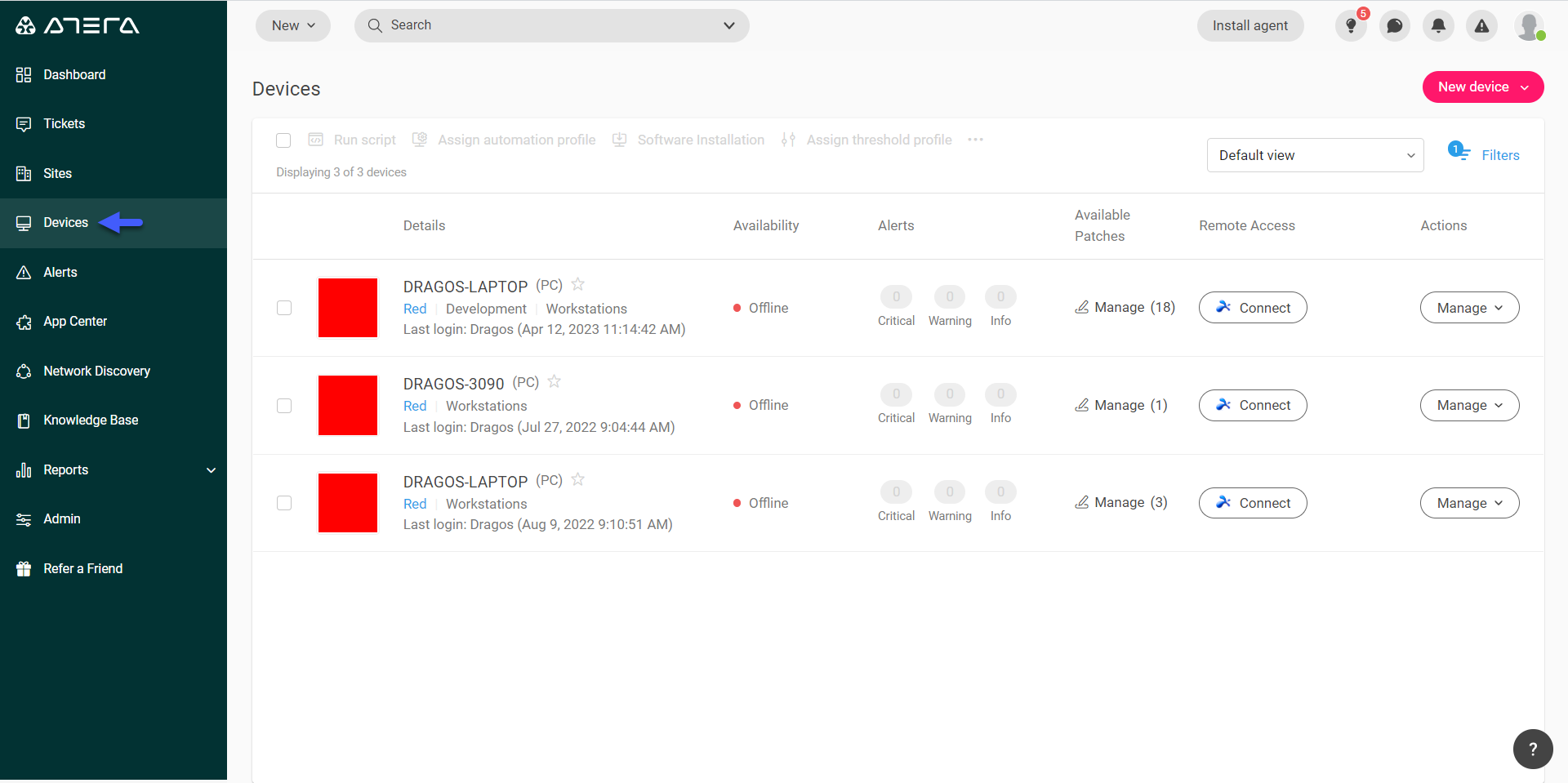Expand the search bar dropdown arrow
1568x783 pixels.
[728, 25]
